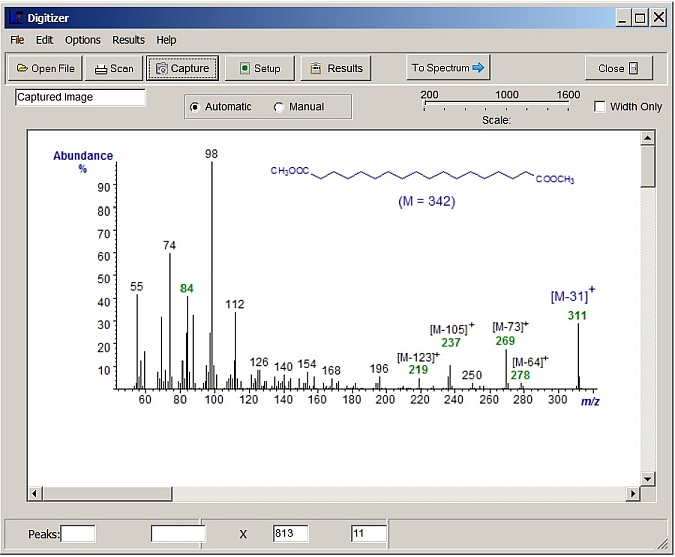Enable the Width Only checkbox

pyautogui.click(x=600, y=107)
